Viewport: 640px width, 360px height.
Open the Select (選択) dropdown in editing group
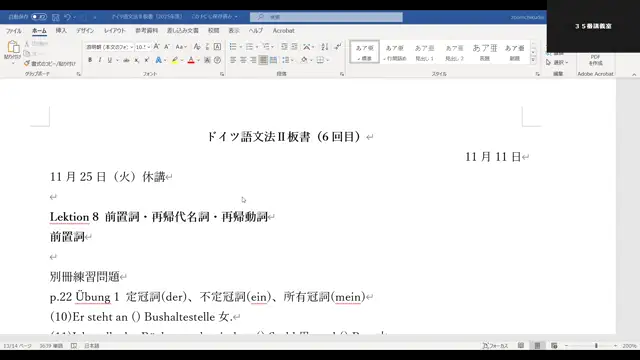[x=557, y=62]
